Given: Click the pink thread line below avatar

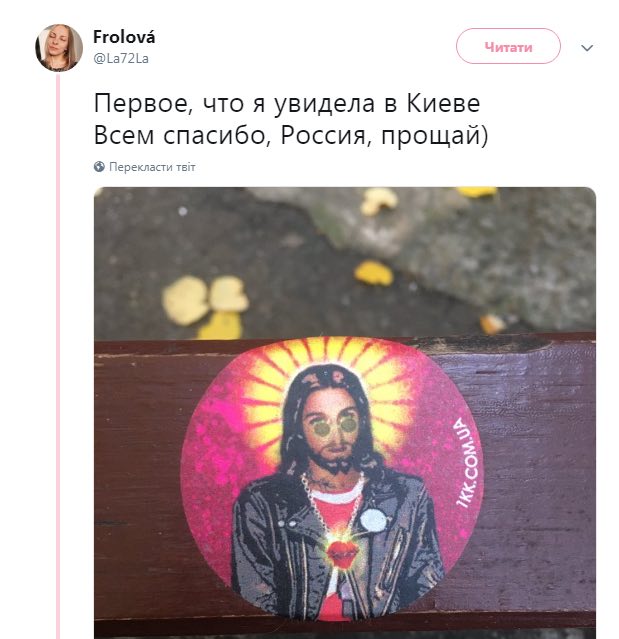Looking at the screenshot, I should pos(58,355).
